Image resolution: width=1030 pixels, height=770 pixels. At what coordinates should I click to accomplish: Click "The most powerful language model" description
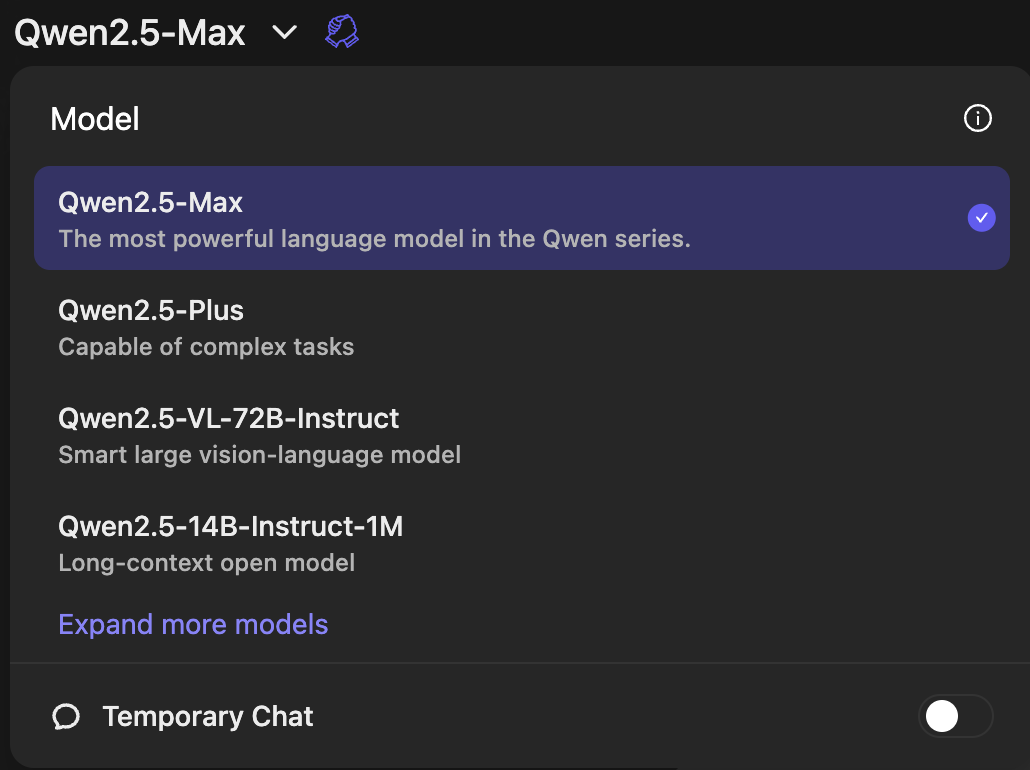[374, 240]
